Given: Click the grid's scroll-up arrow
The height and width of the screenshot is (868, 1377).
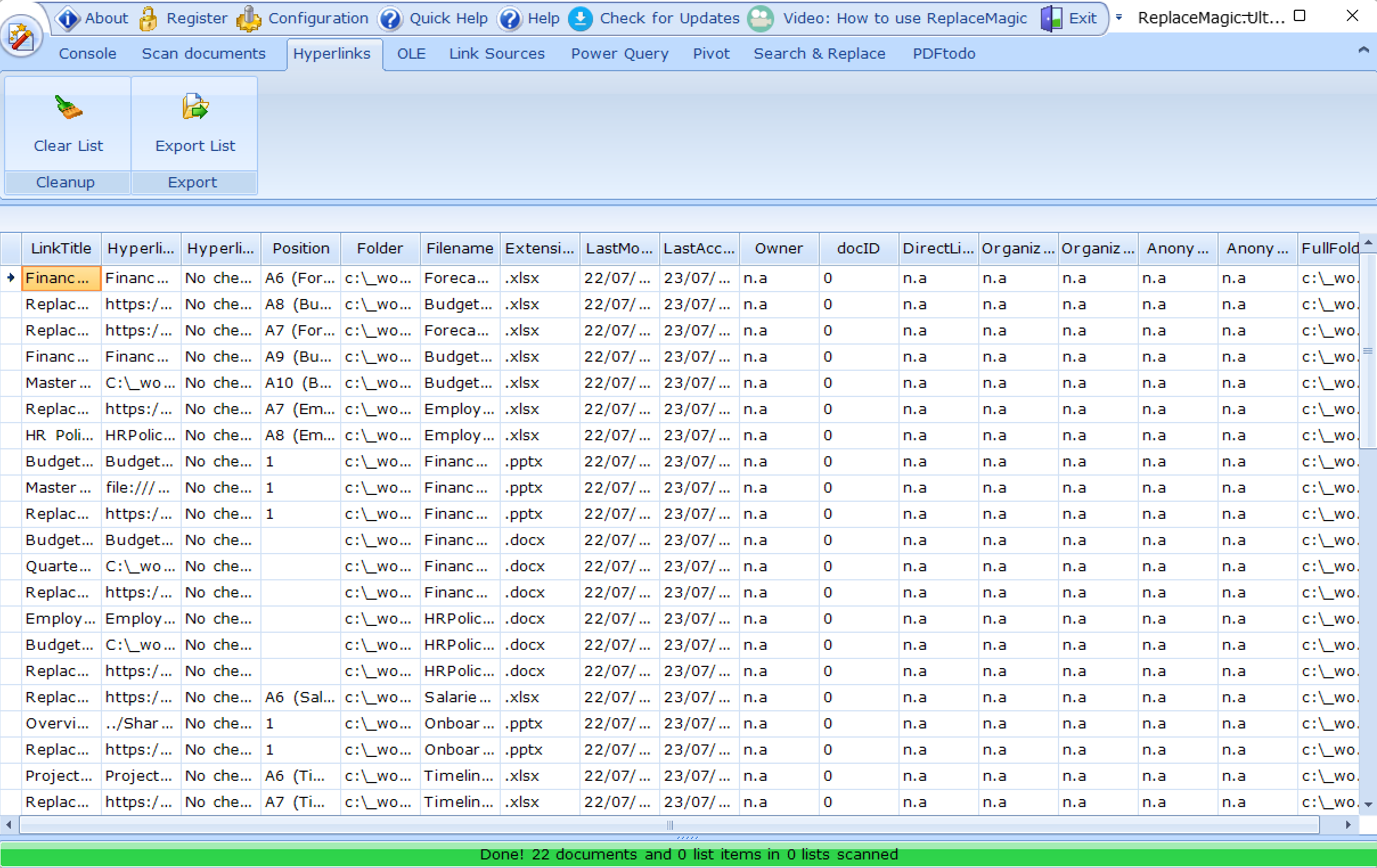Looking at the screenshot, I should coord(1368,243).
